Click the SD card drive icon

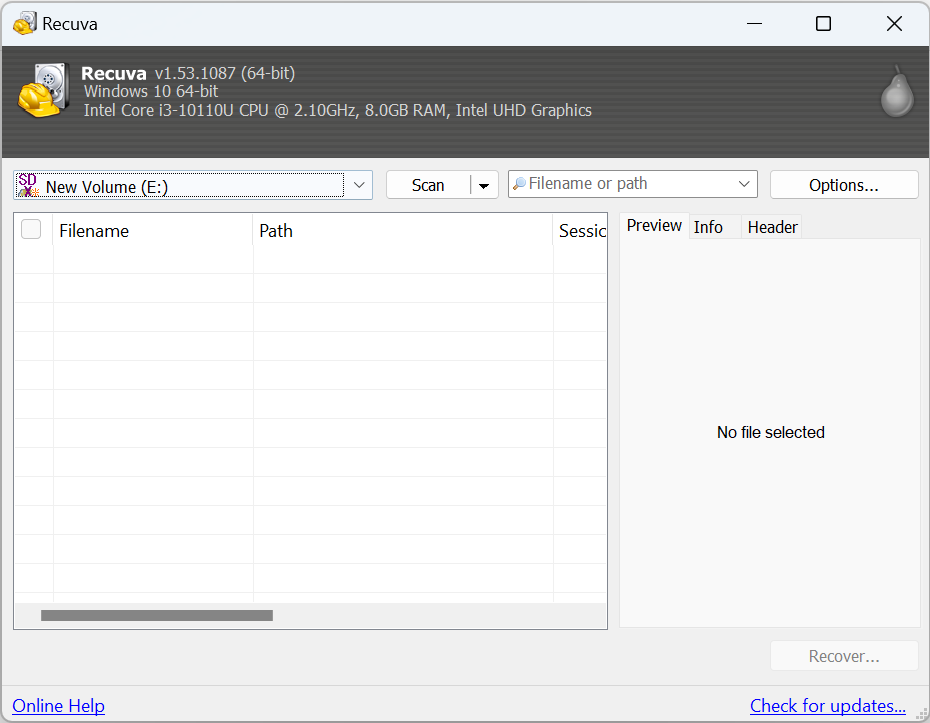[x=28, y=185]
